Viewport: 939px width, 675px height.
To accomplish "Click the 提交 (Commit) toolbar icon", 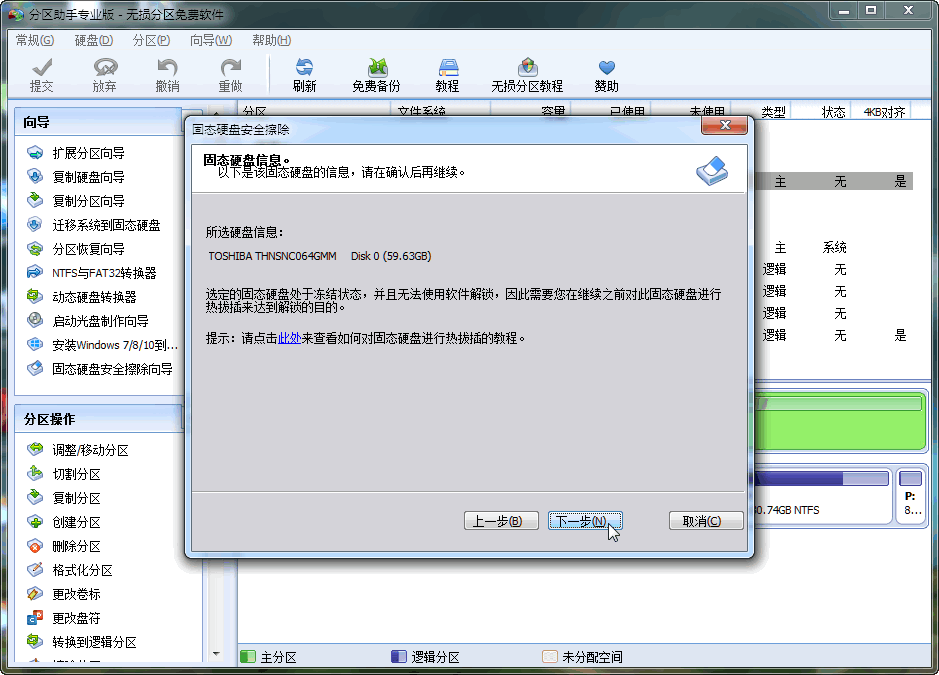I will click(42, 75).
